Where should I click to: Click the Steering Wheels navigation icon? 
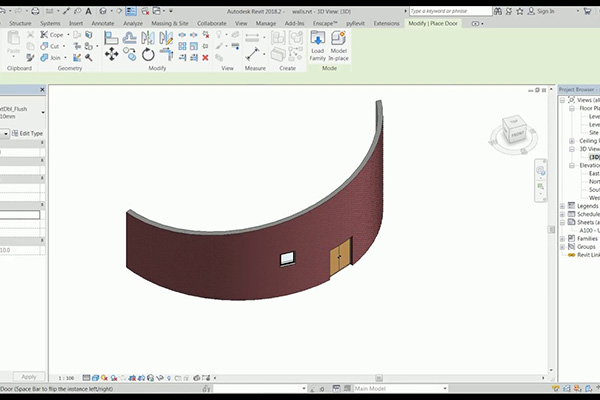[x=540, y=170]
